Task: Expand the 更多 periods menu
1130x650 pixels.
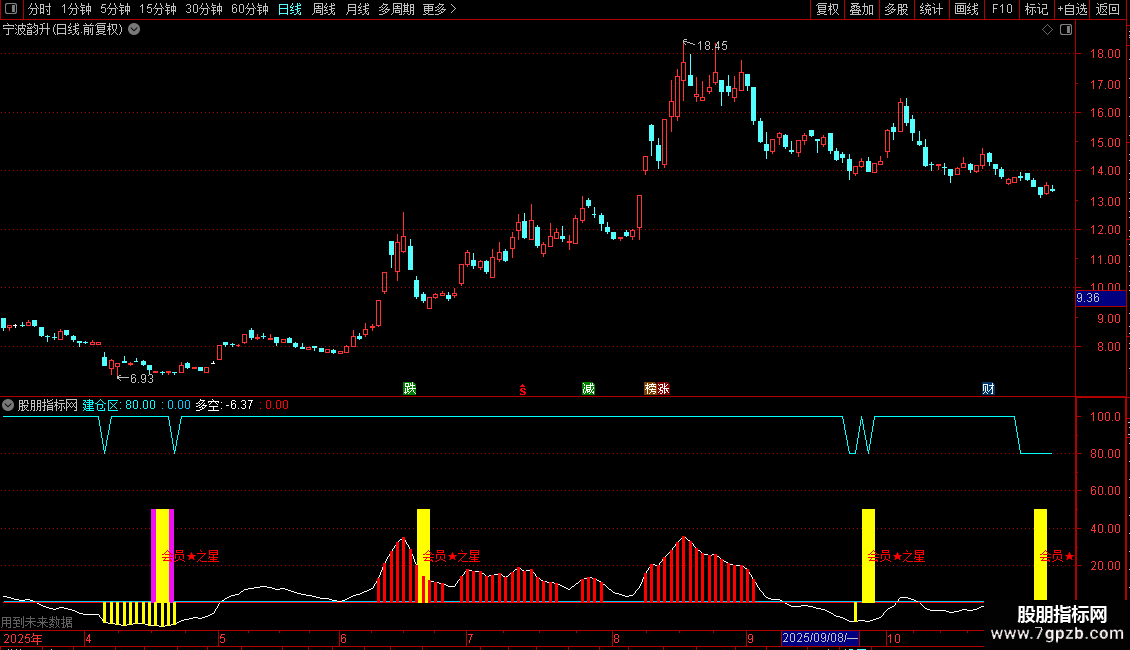Action: pyautogui.click(x=439, y=9)
